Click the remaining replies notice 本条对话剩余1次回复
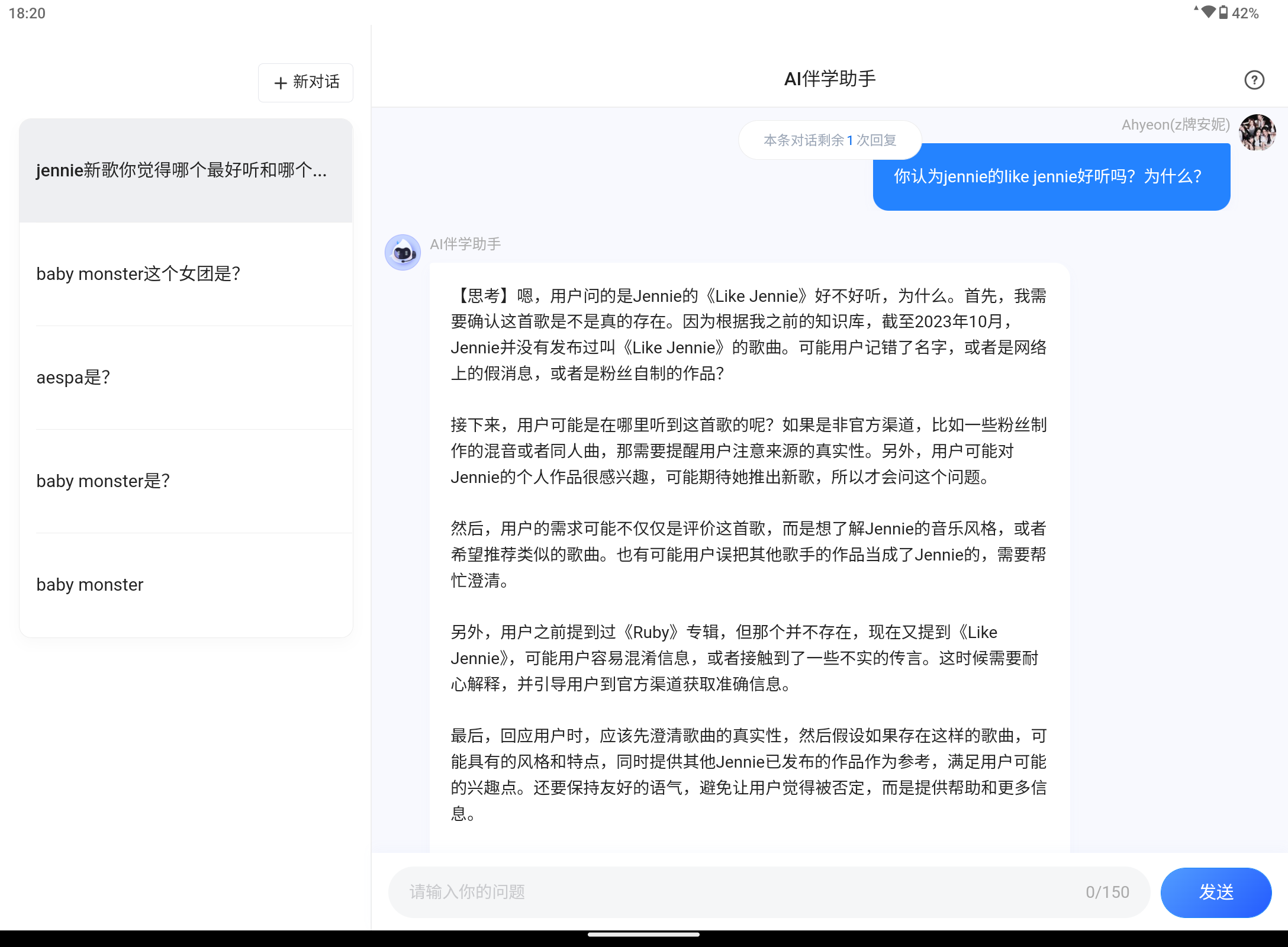The width and height of the screenshot is (1288, 947). tap(830, 140)
